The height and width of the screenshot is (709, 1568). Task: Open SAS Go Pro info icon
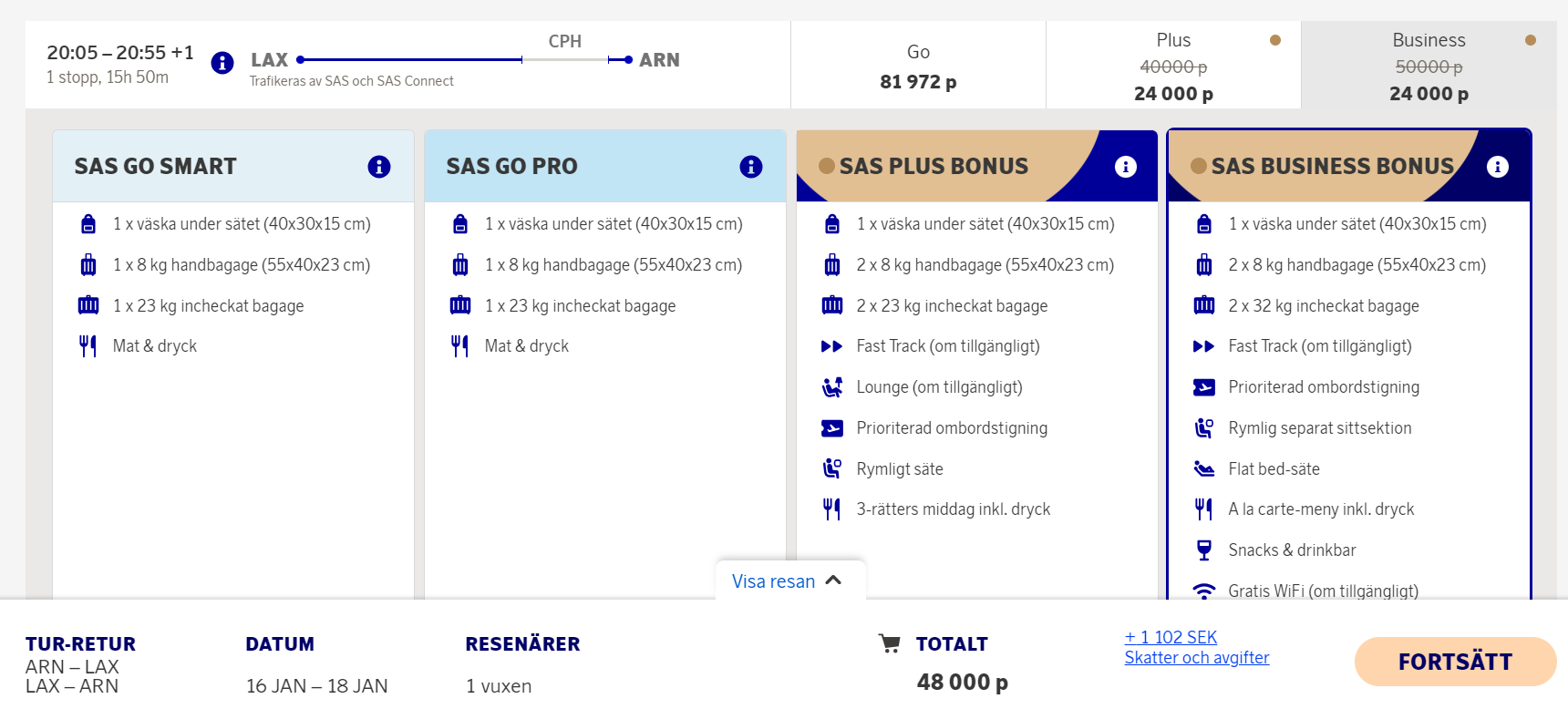point(750,167)
